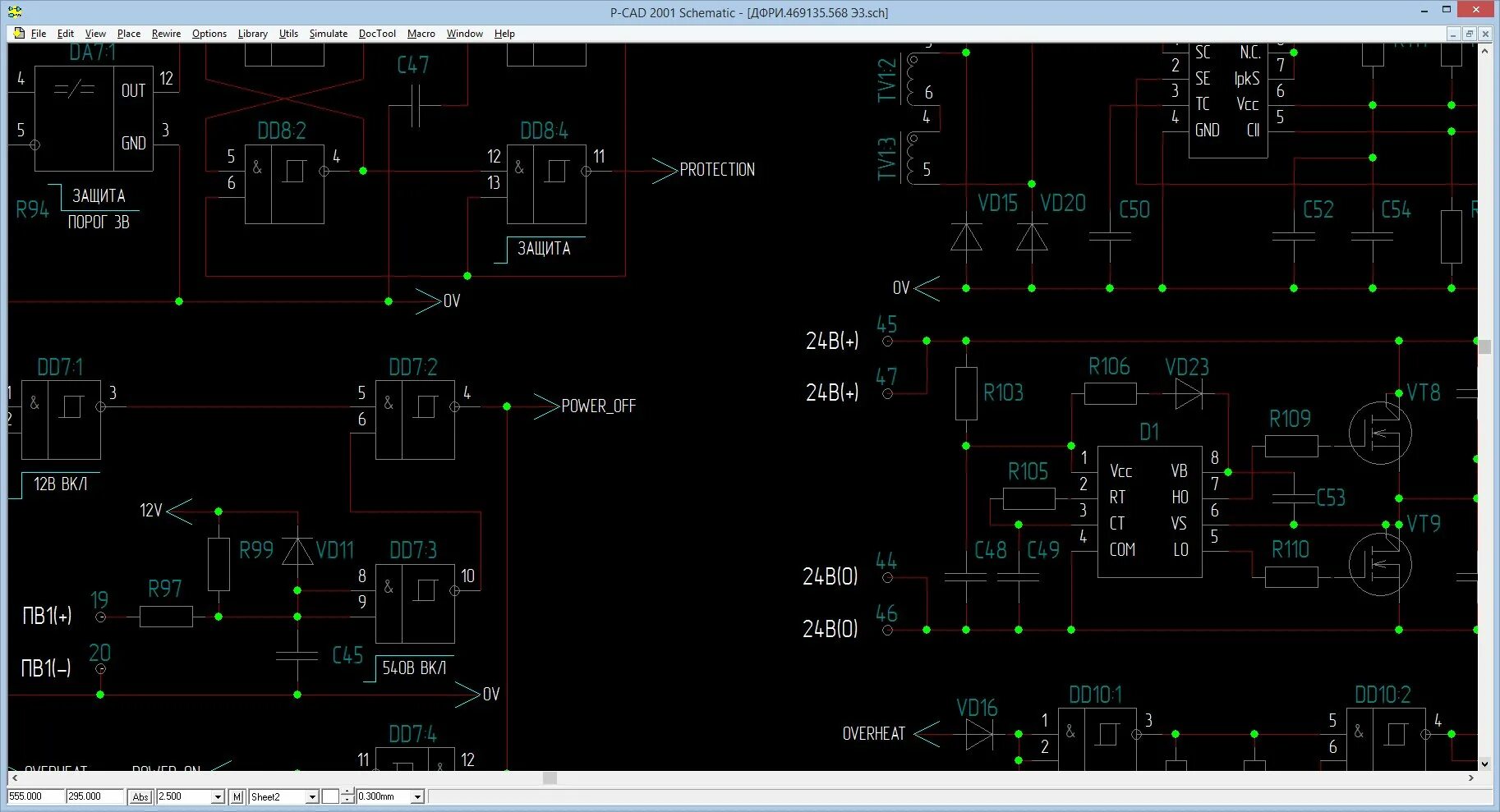Screen dimensions: 1500x812
Task: Click the stepper down arrow in status bar
Action: 347,801
